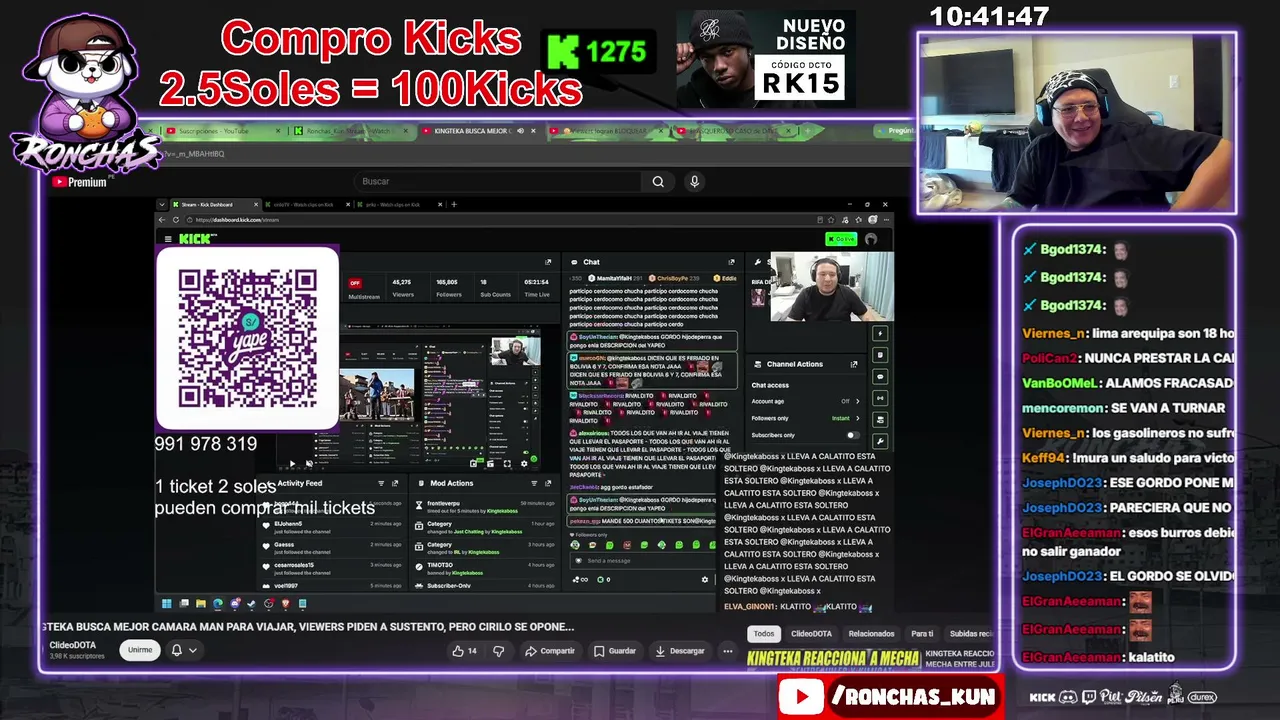Play the embedded stream preview video
1280x720 pixels.
[x=292, y=463]
